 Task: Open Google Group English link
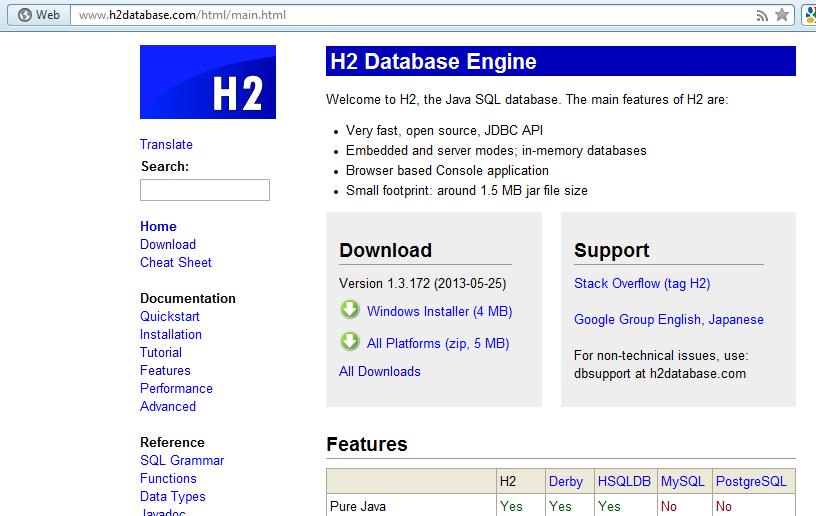(x=637, y=319)
